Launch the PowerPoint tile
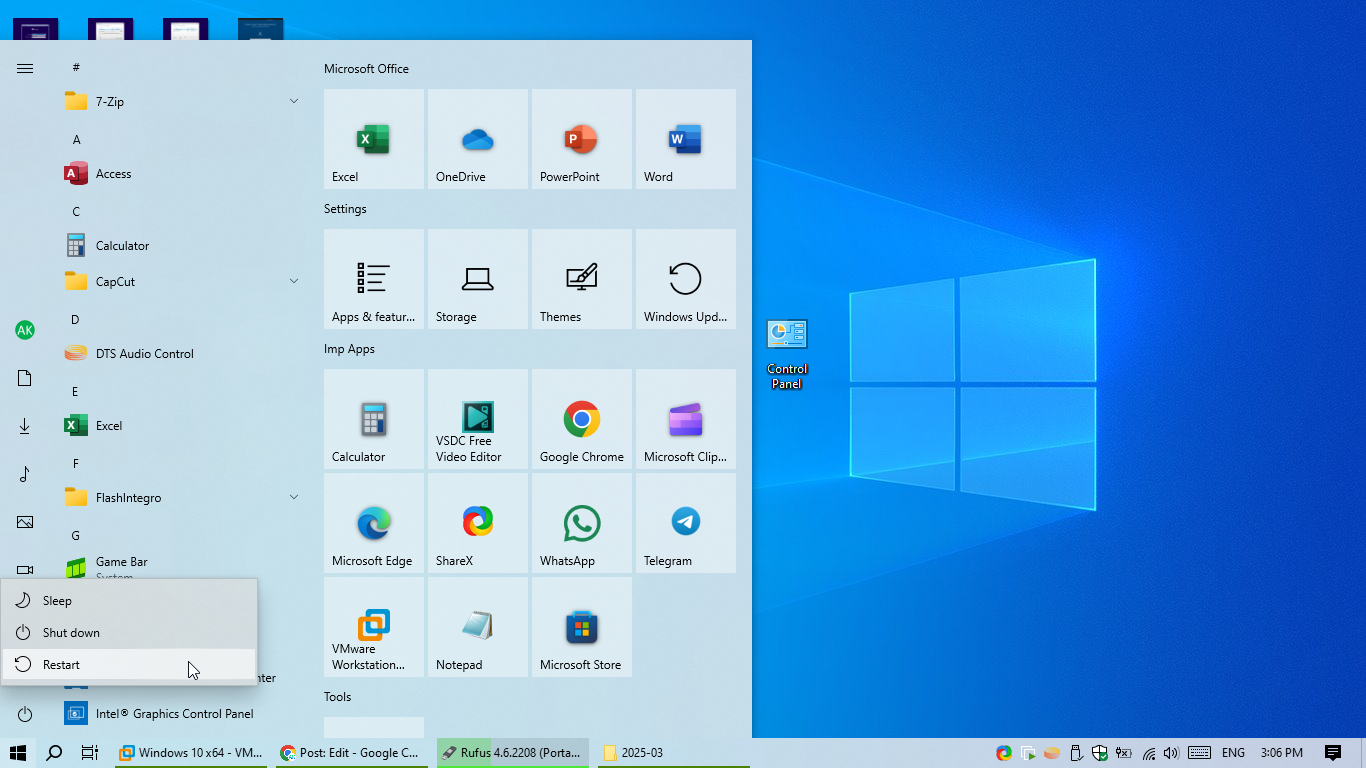 582,139
